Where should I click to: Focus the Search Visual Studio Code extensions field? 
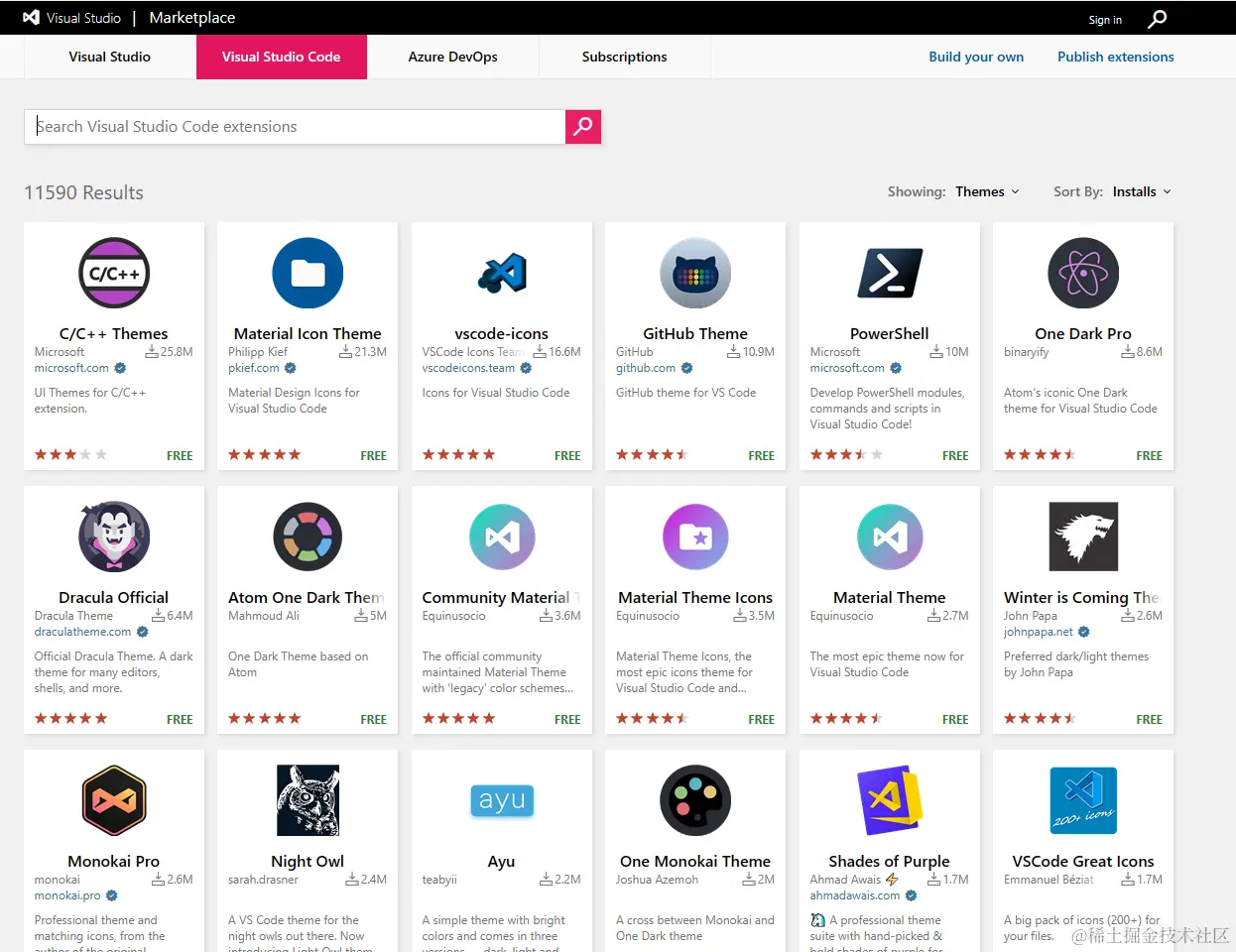(295, 126)
